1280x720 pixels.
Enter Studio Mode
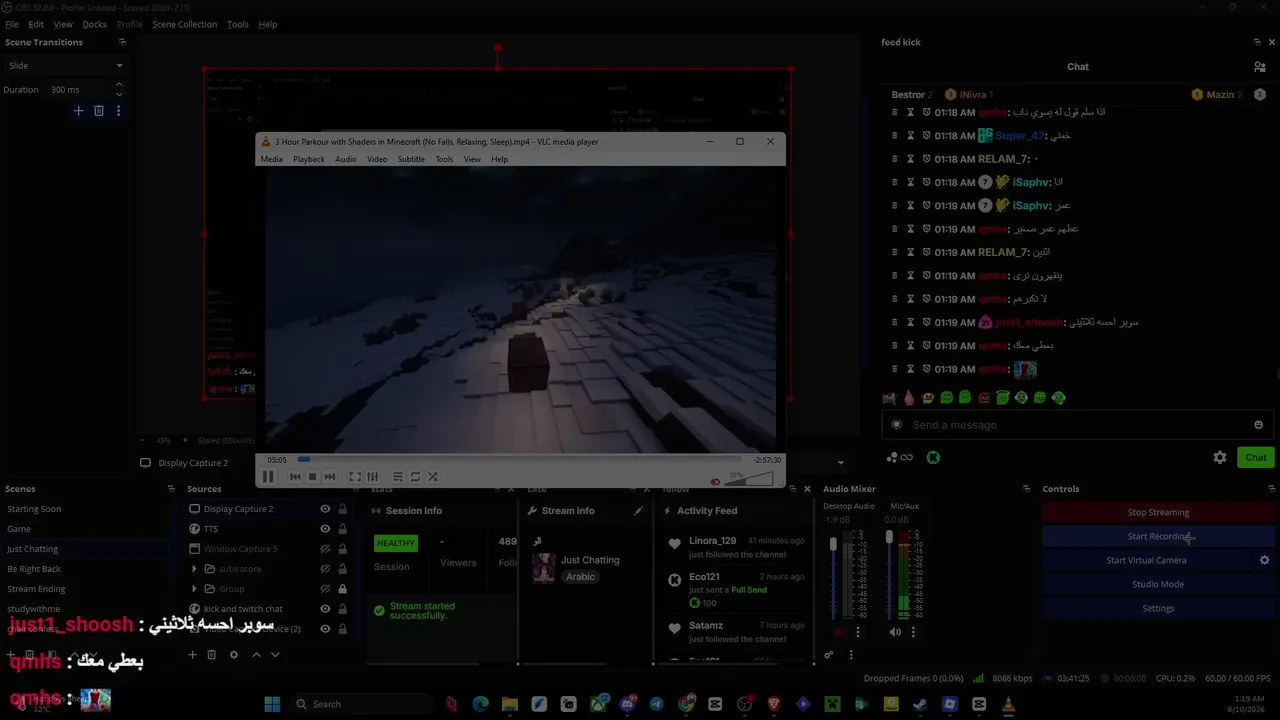click(1158, 585)
